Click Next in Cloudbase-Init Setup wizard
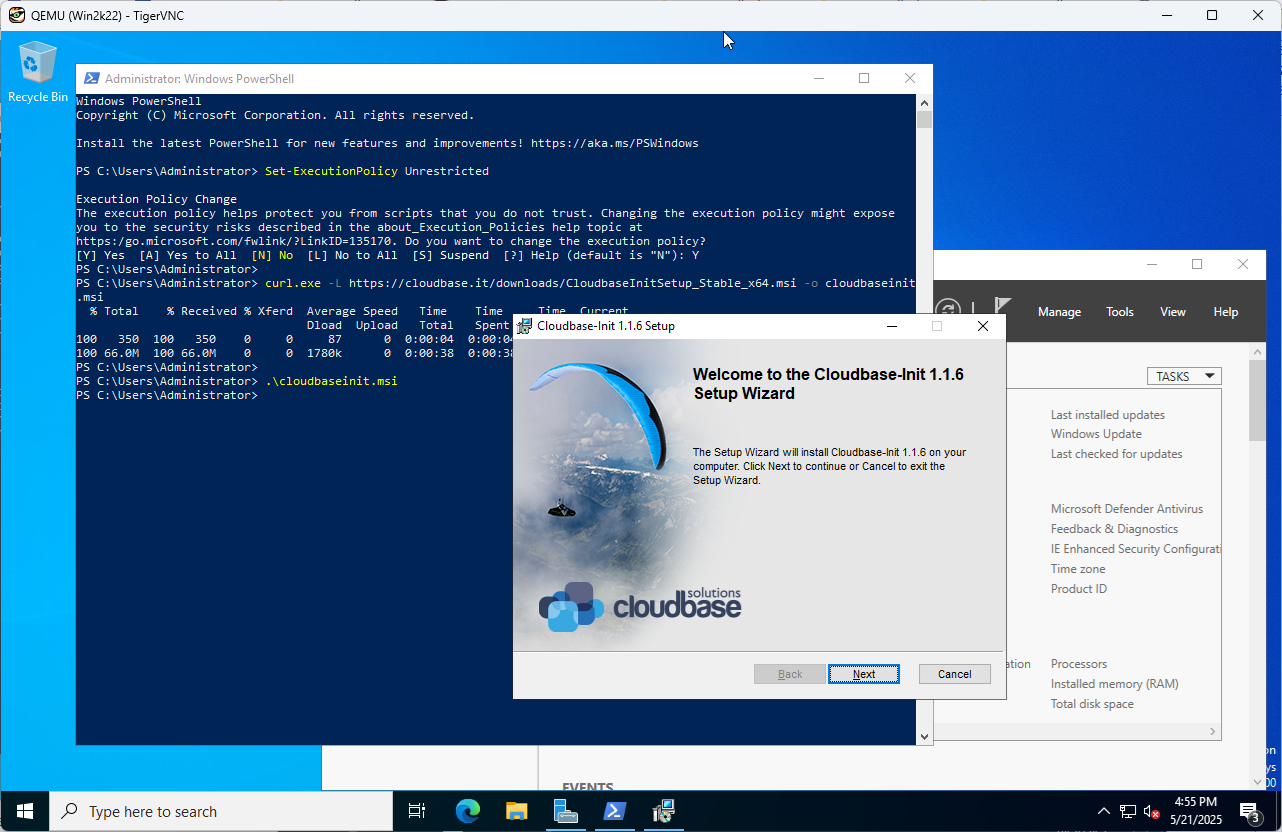The height and width of the screenshot is (832, 1282). (864, 674)
